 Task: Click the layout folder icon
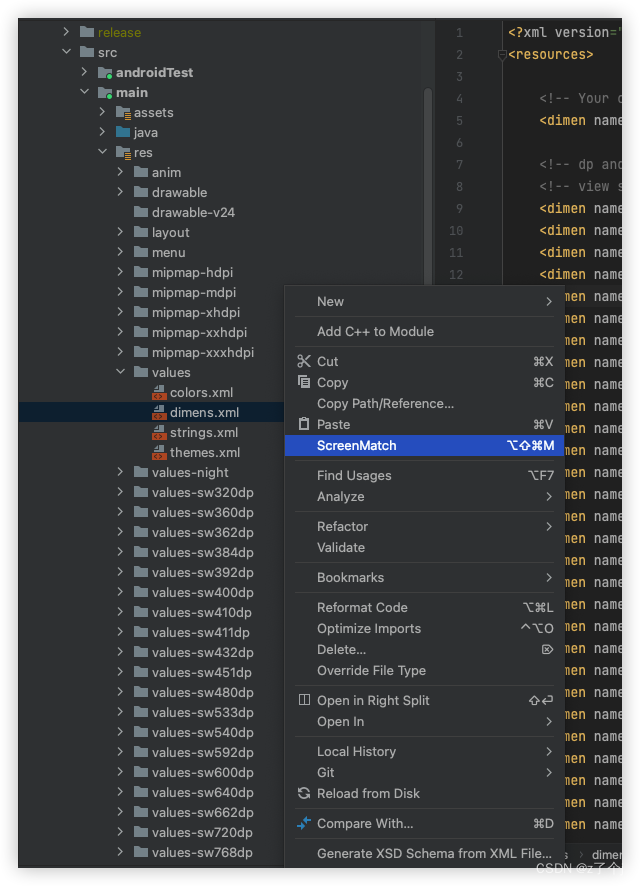point(141,232)
